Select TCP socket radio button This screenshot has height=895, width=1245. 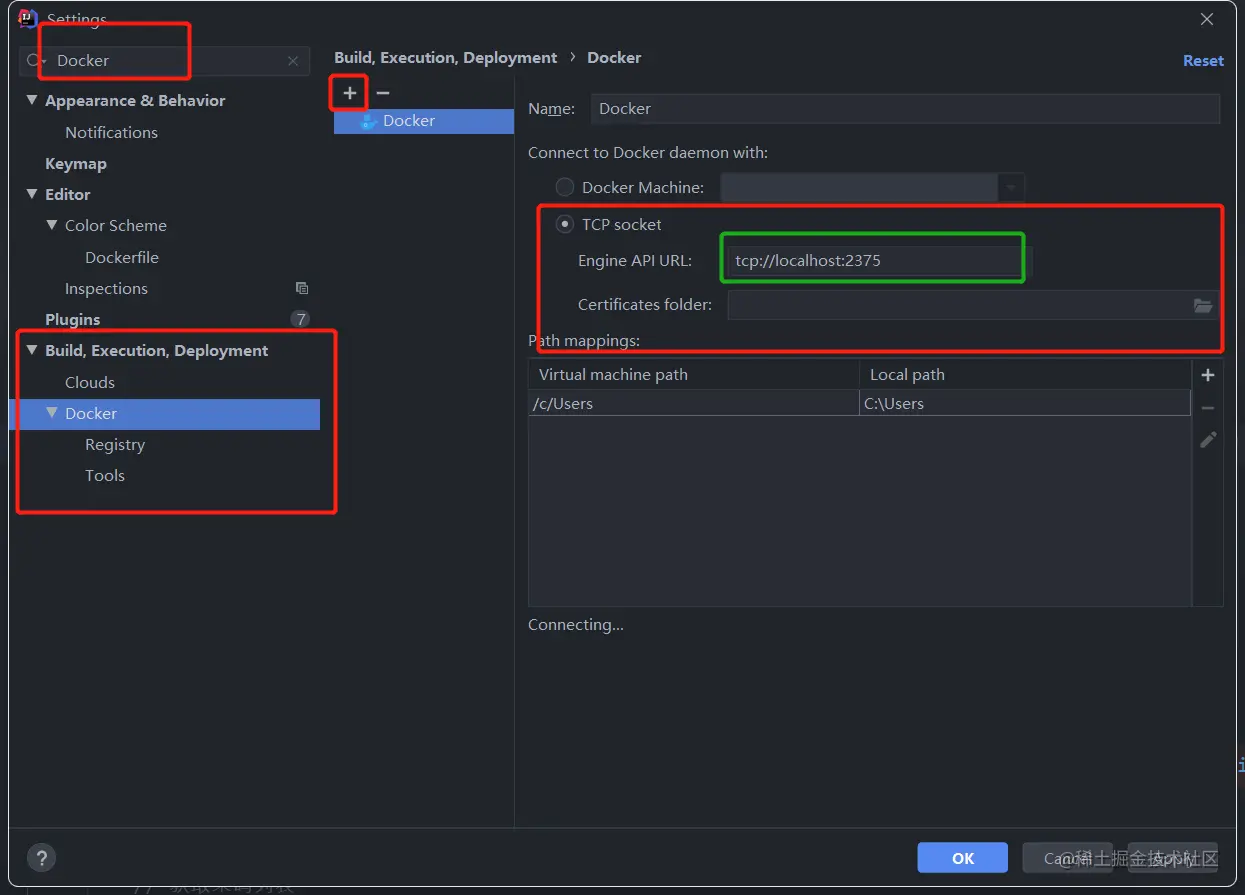pyautogui.click(x=565, y=224)
